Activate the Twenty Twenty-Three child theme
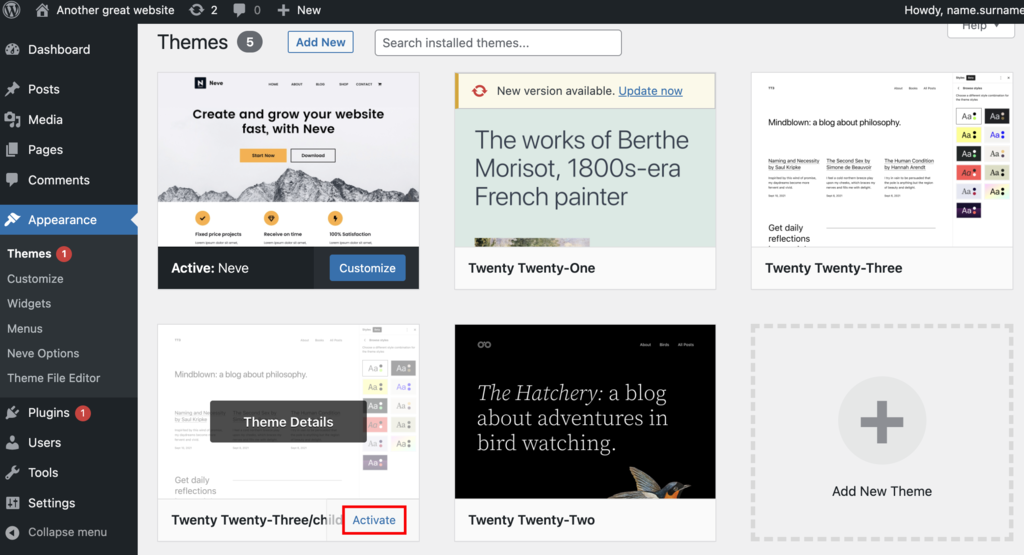 374,520
